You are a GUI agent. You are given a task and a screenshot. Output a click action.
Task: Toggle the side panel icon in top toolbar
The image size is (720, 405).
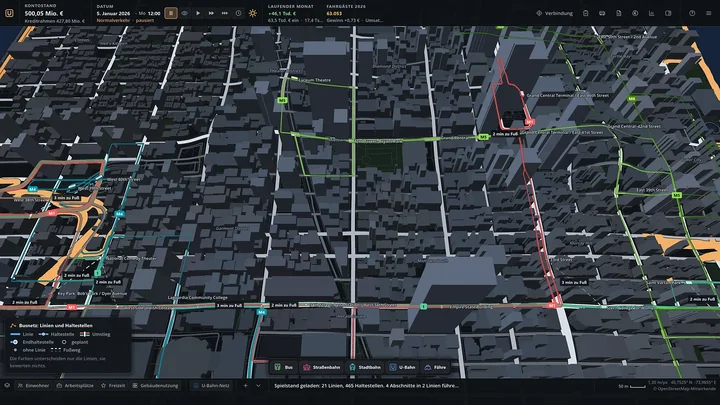pyautogui.click(x=668, y=13)
